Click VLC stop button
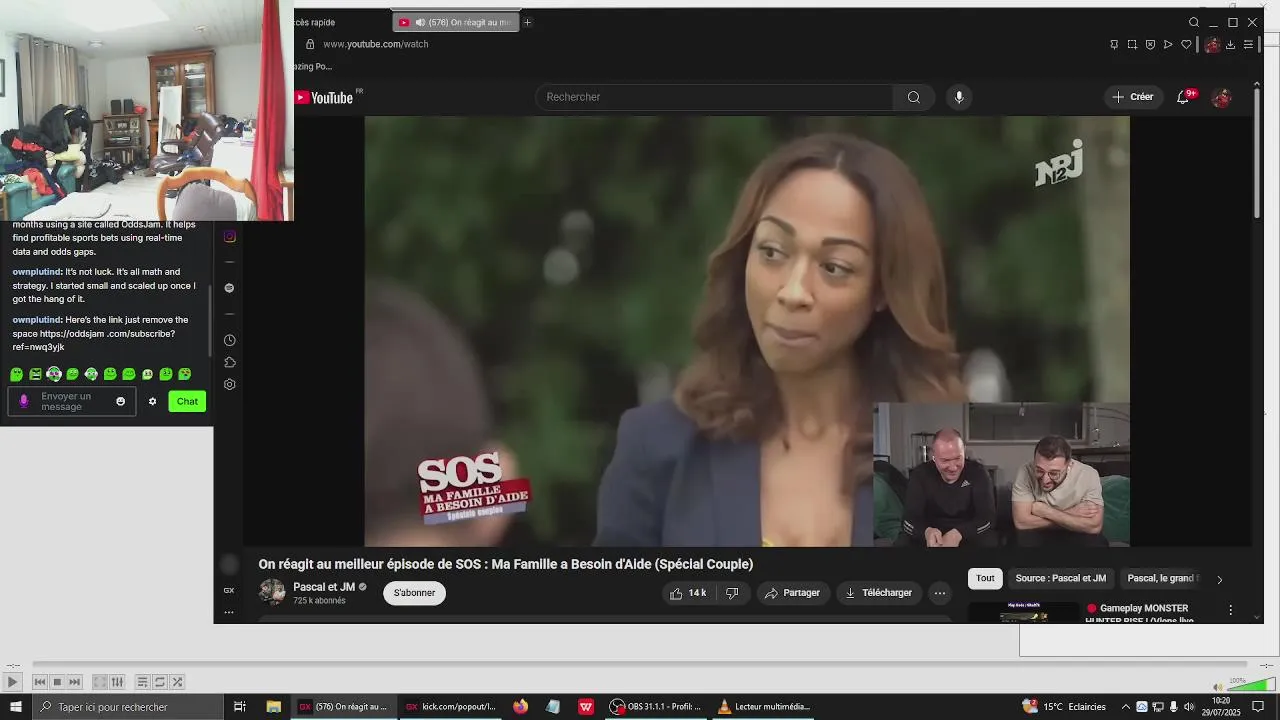 tap(57, 682)
